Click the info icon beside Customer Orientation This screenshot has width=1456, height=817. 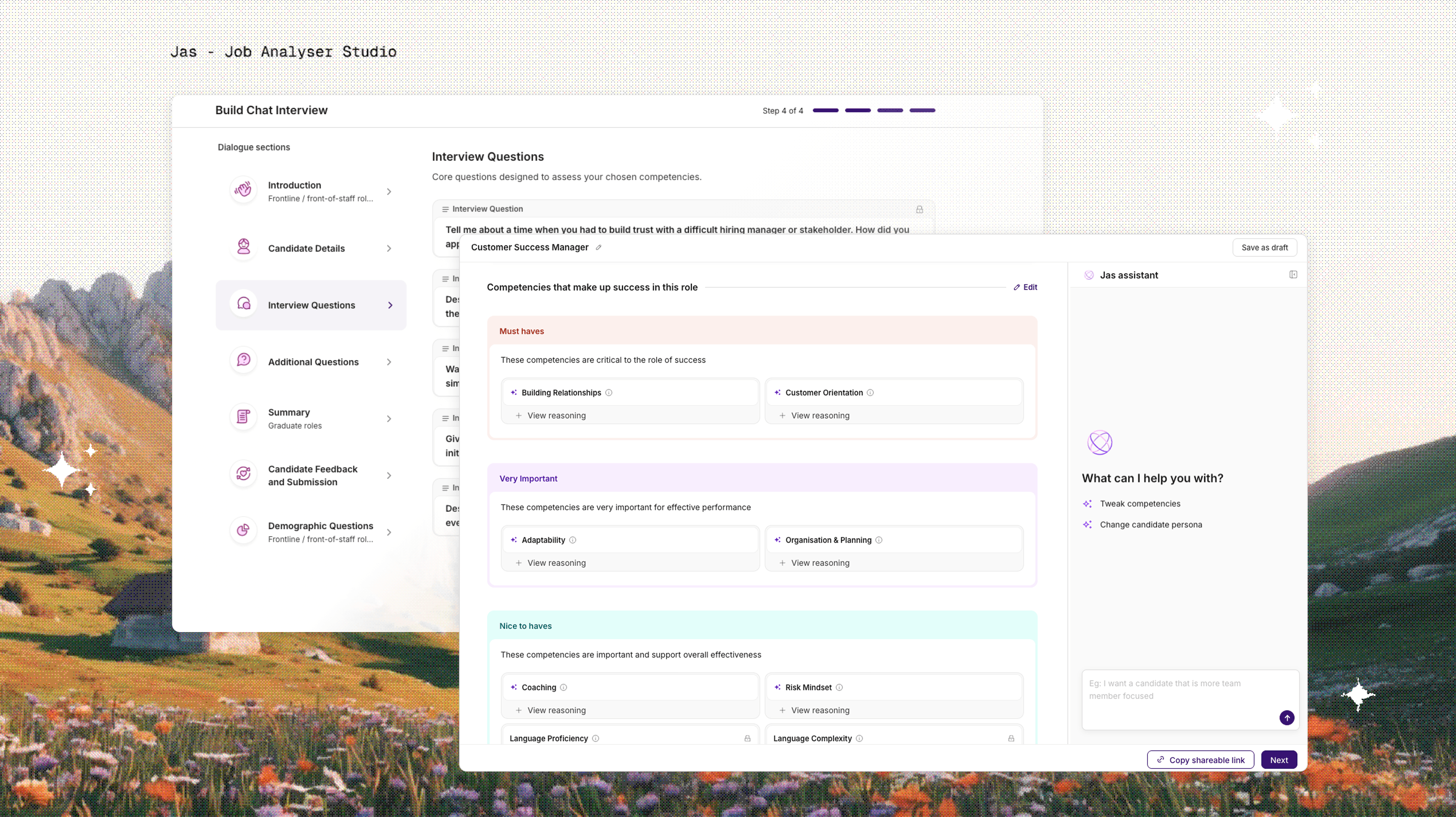click(x=871, y=392)
